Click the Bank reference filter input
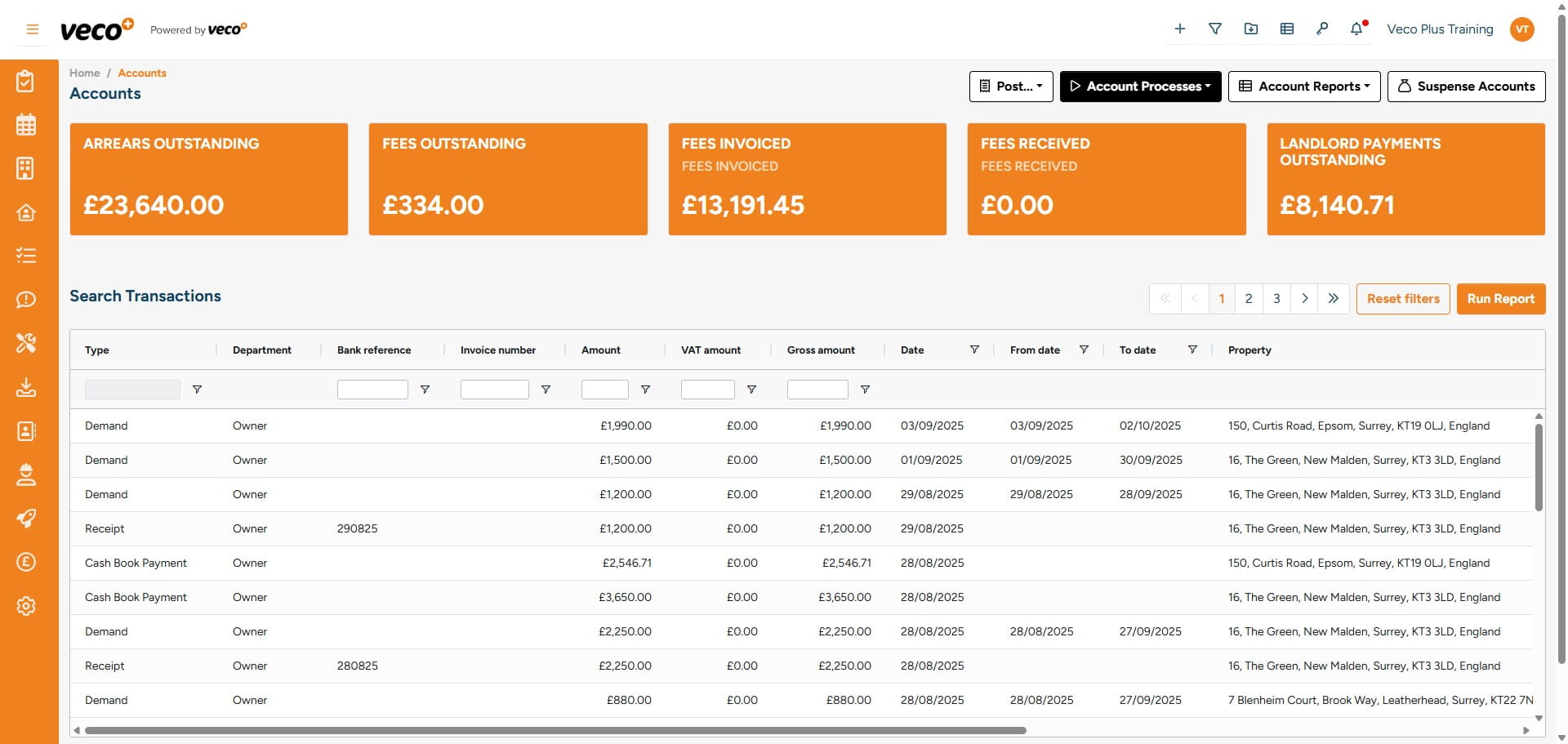The width and height of the screenshot is (1568, 744). click(372, 390)
